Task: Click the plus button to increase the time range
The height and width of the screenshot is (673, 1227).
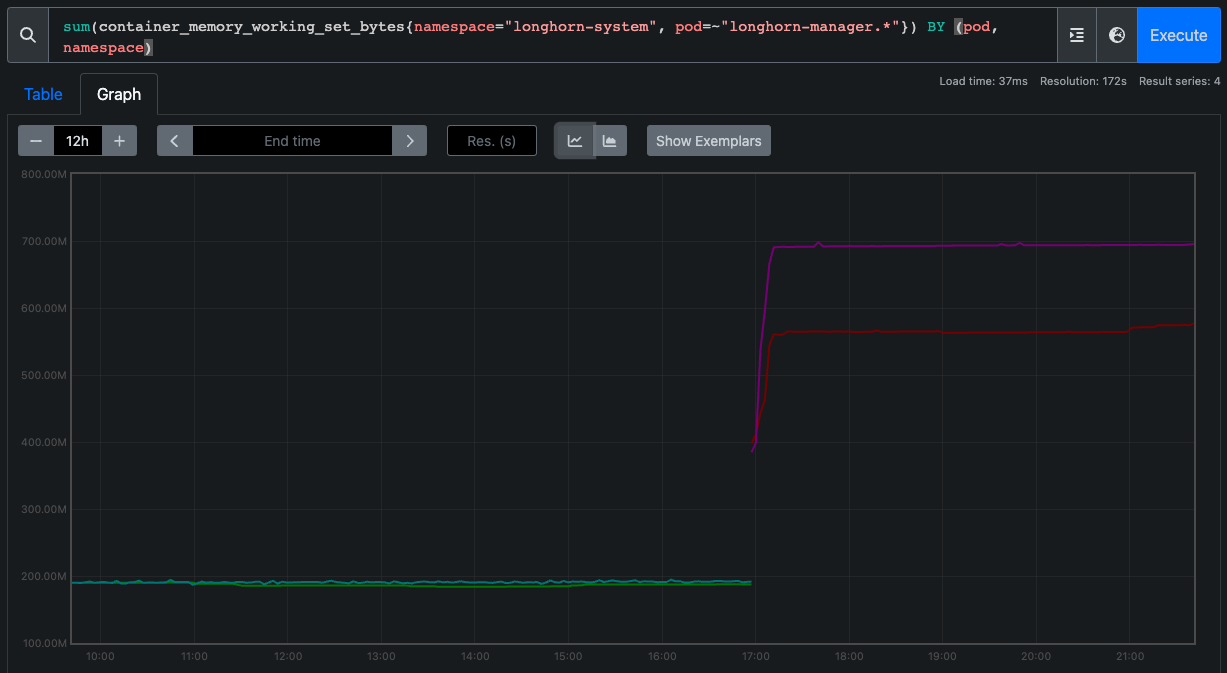Action: pos(119,140)
